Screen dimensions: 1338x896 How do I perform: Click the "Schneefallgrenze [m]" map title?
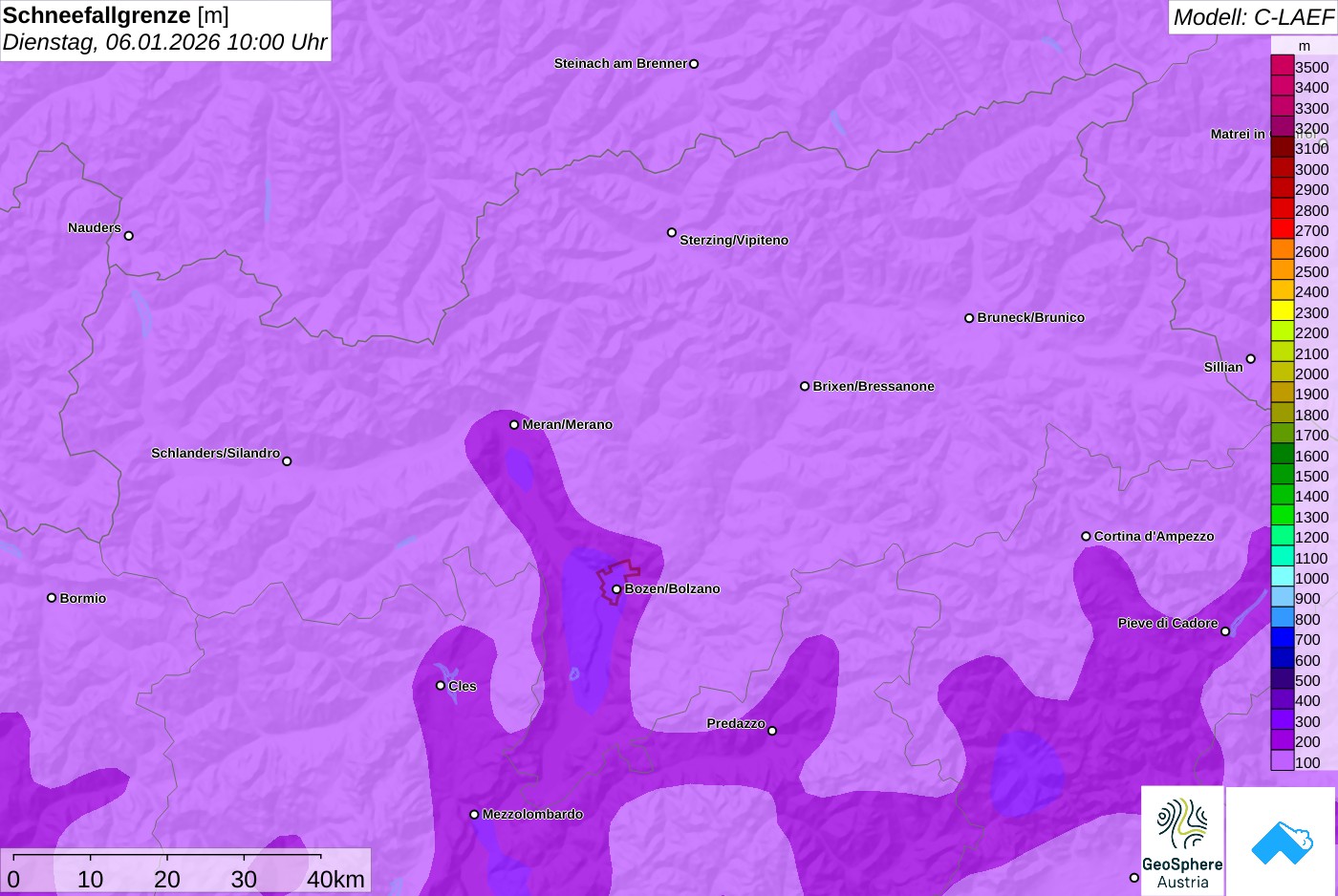point(117,15)
